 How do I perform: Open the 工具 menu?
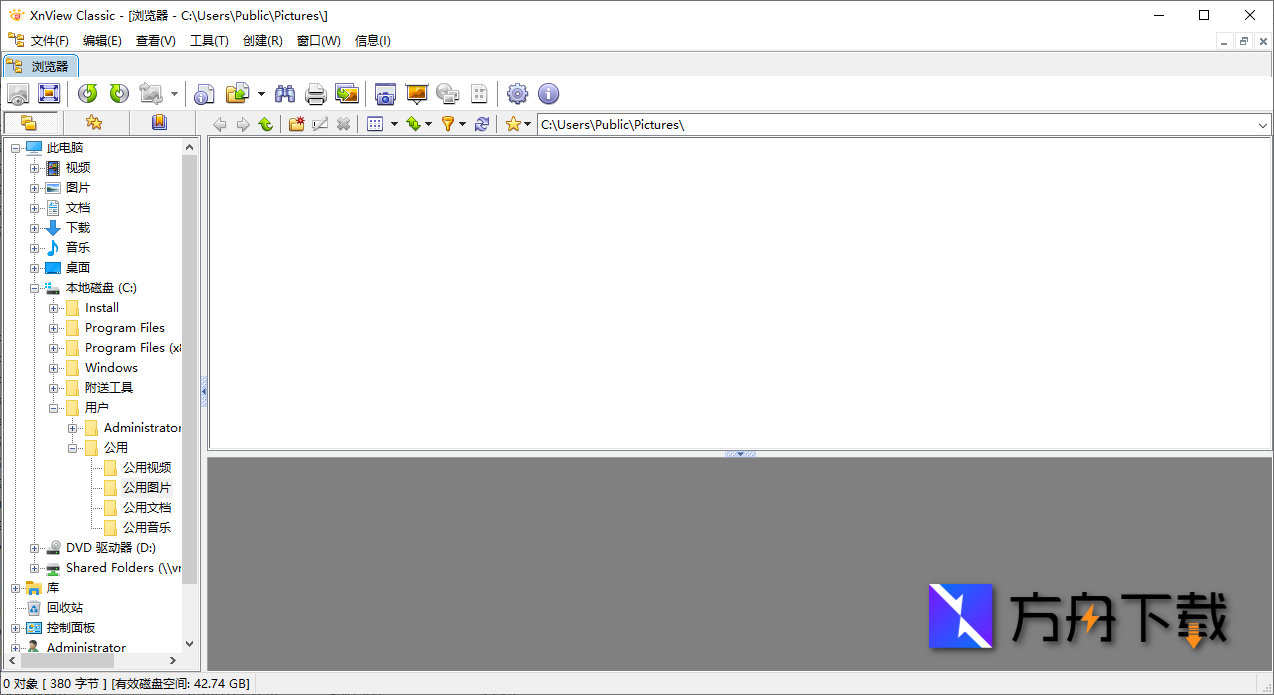tap(209, 40)
